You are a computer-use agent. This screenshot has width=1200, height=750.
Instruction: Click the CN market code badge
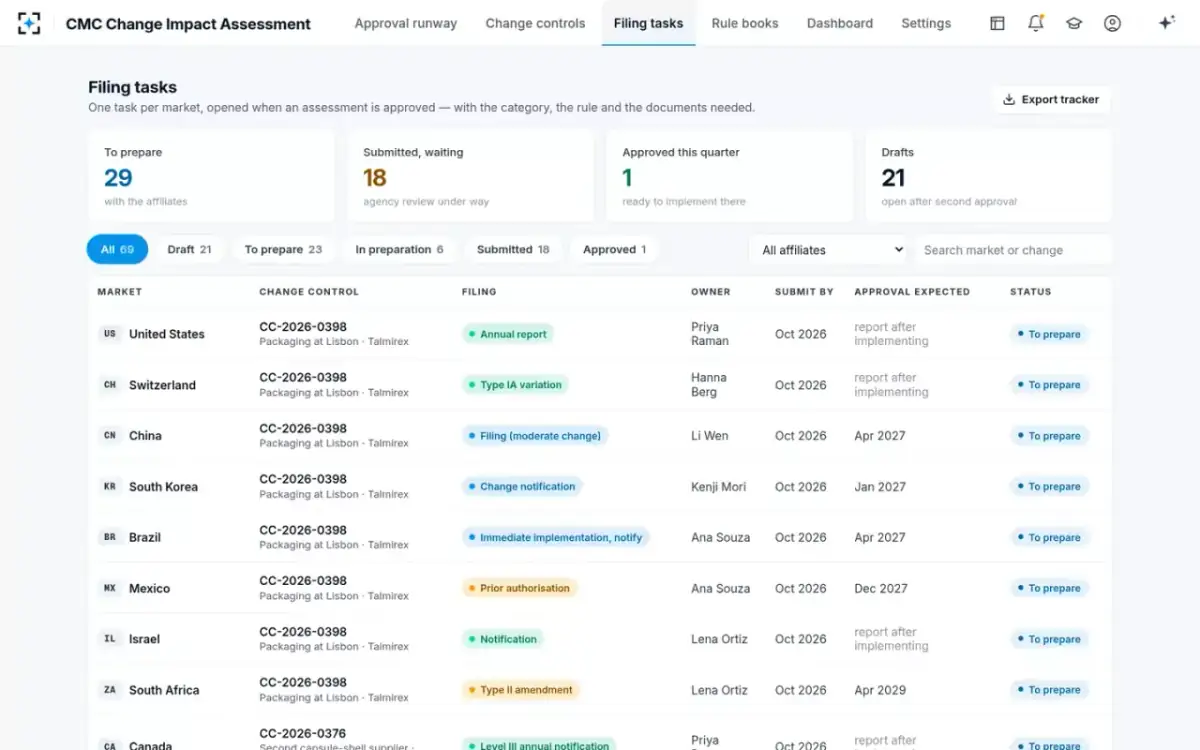click(110, 436)
